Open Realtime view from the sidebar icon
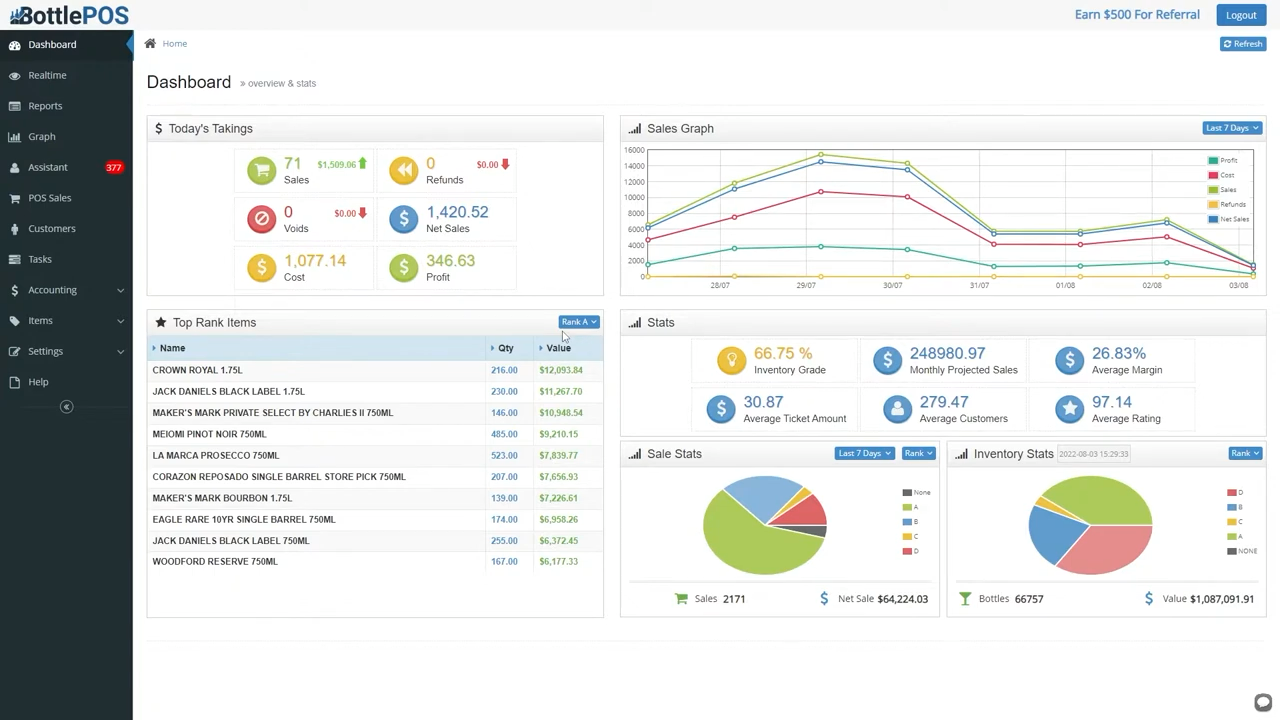The width and height of the screenshot is (1280, 720). coord(14,76)
